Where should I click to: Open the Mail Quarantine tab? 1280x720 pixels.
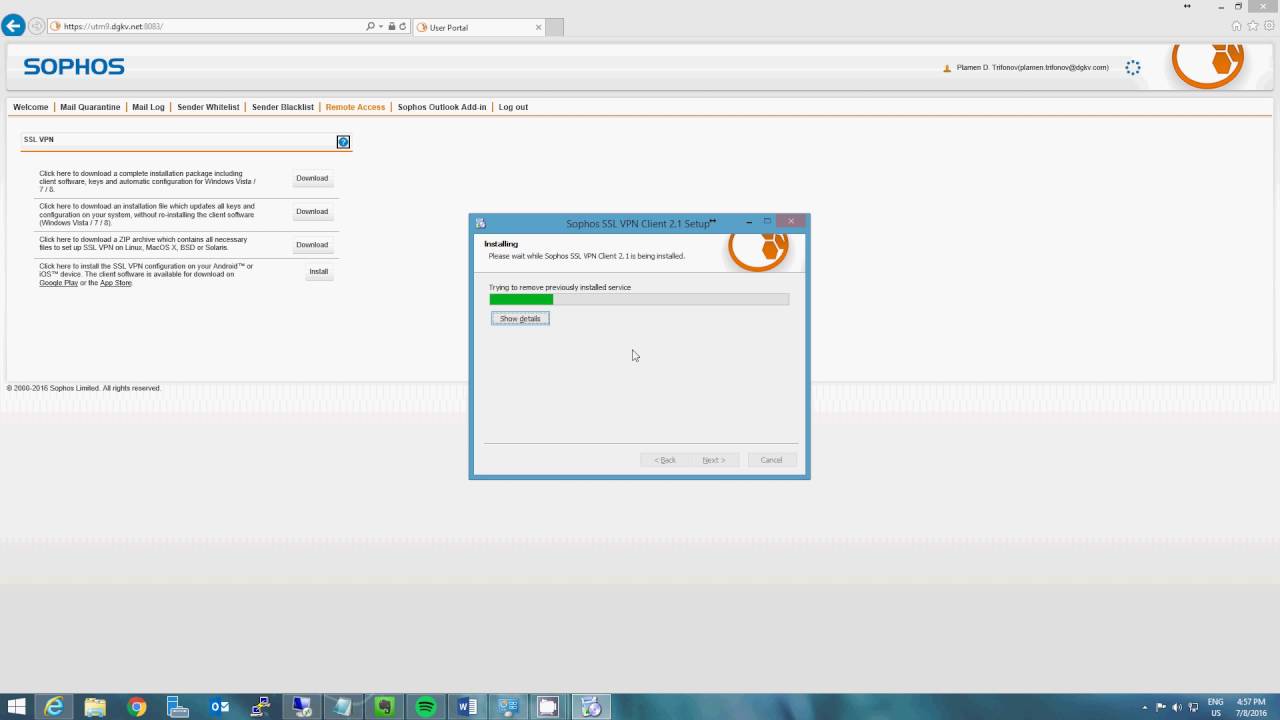90,107
